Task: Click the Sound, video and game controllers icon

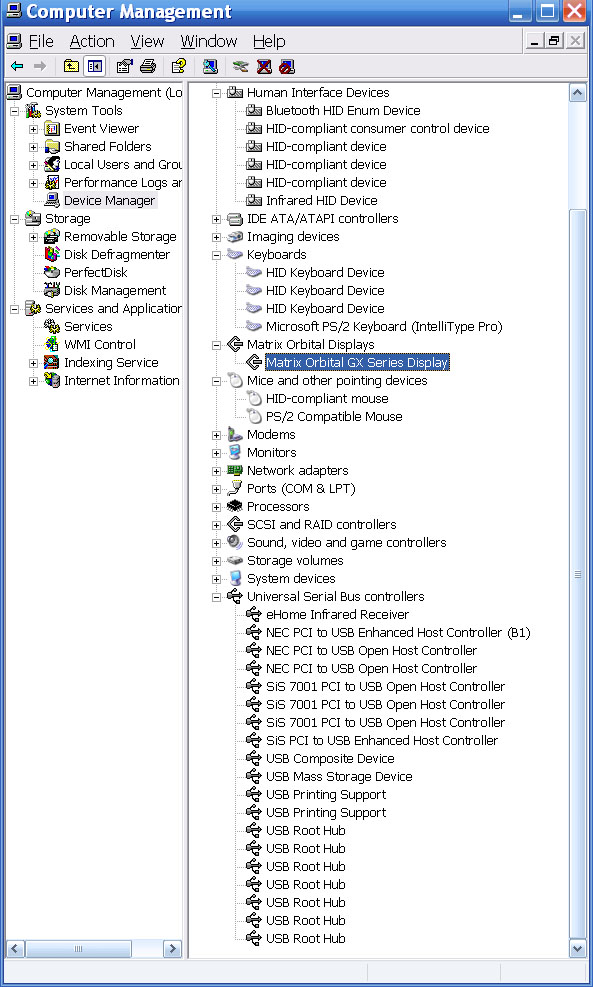Action: pyautogui.click(x=235, y=542)
